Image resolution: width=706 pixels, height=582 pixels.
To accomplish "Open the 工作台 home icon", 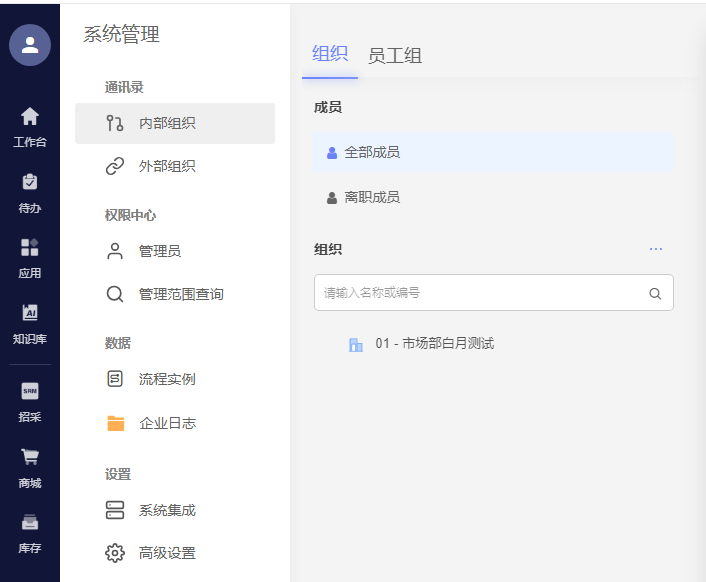I will [x=30, y=116].
